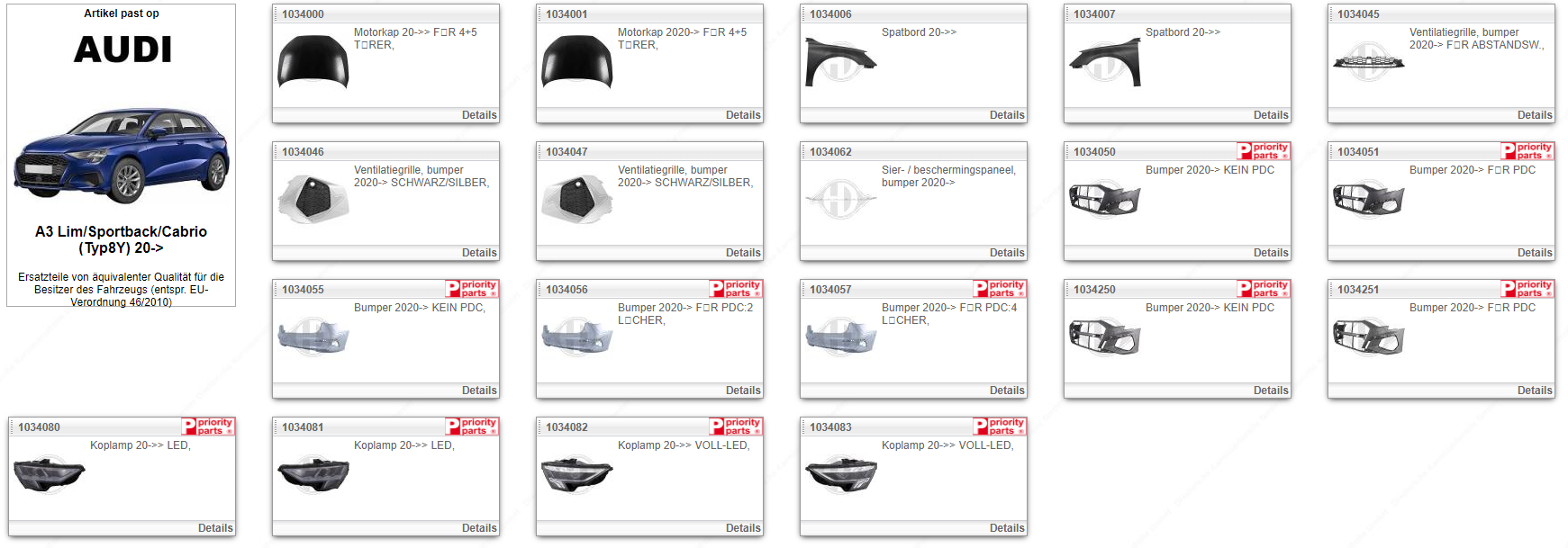
Task: Open Details for item 1034062
Action: click(x=1007, y=253)
